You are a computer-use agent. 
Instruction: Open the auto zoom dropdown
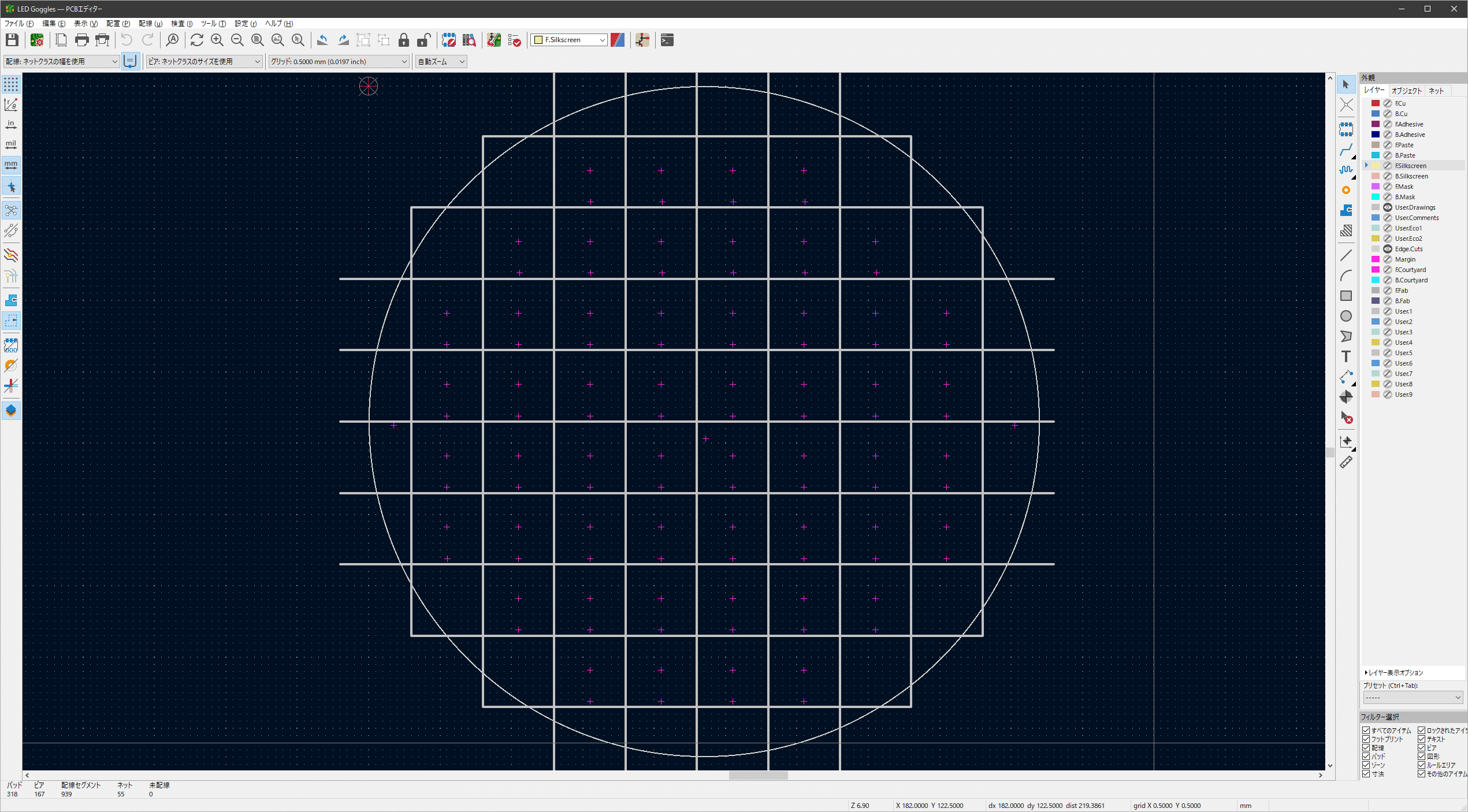pyautogui.click(x=441, y=61)
